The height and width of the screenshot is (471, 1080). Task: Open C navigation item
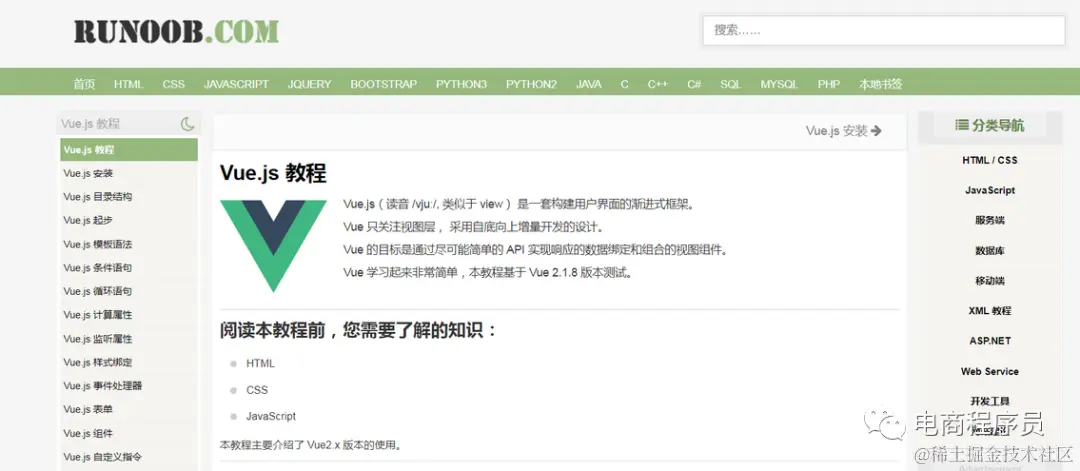(624, 84)
